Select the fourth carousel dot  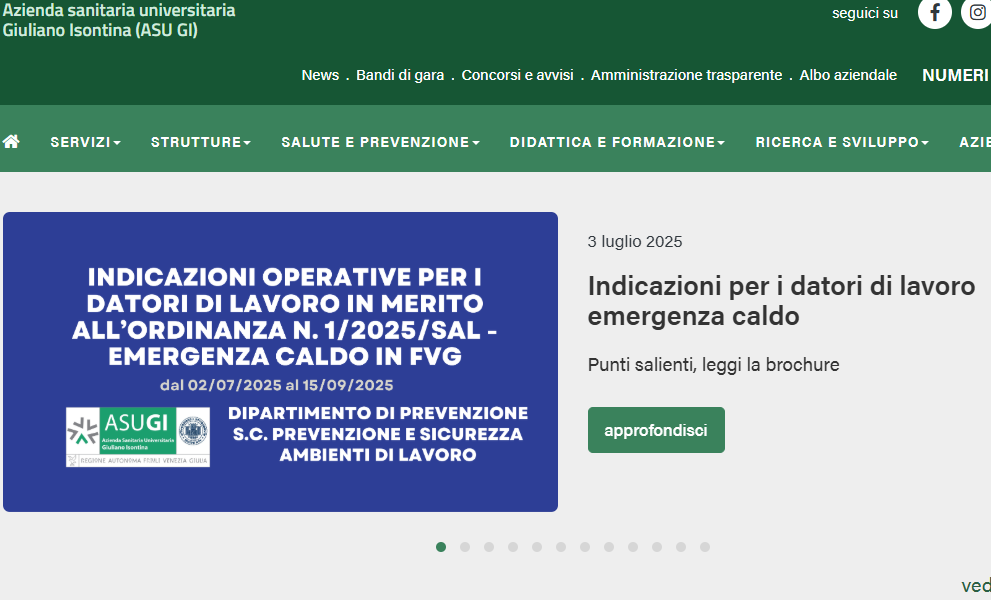coord(513,547)
